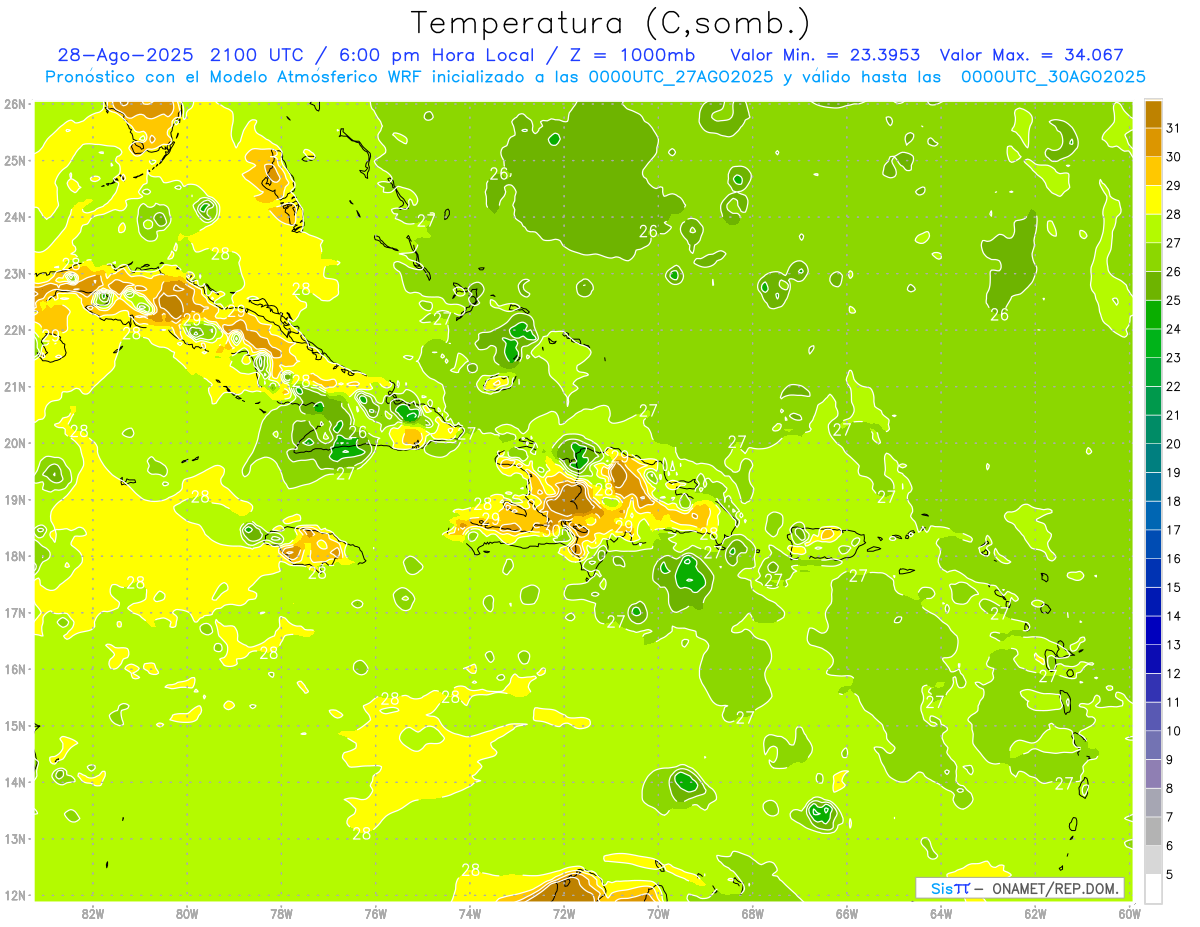Image resolution: width=1200 pixels, height=927 pixels.
Task: Click the "74W" longitude axis label
Action: [x=469, y=913]
